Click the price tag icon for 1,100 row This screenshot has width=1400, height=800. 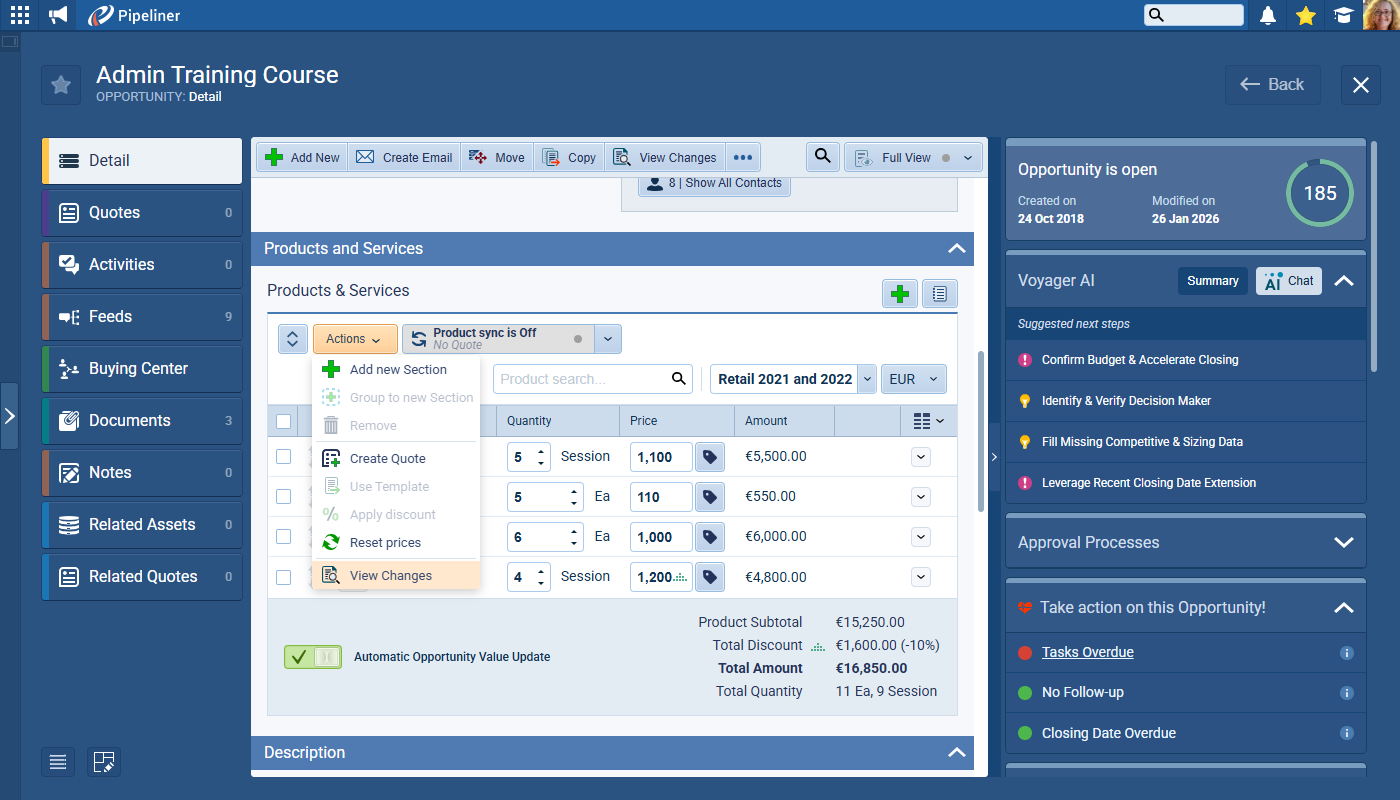pyautogui.click(x=709, y=457)
